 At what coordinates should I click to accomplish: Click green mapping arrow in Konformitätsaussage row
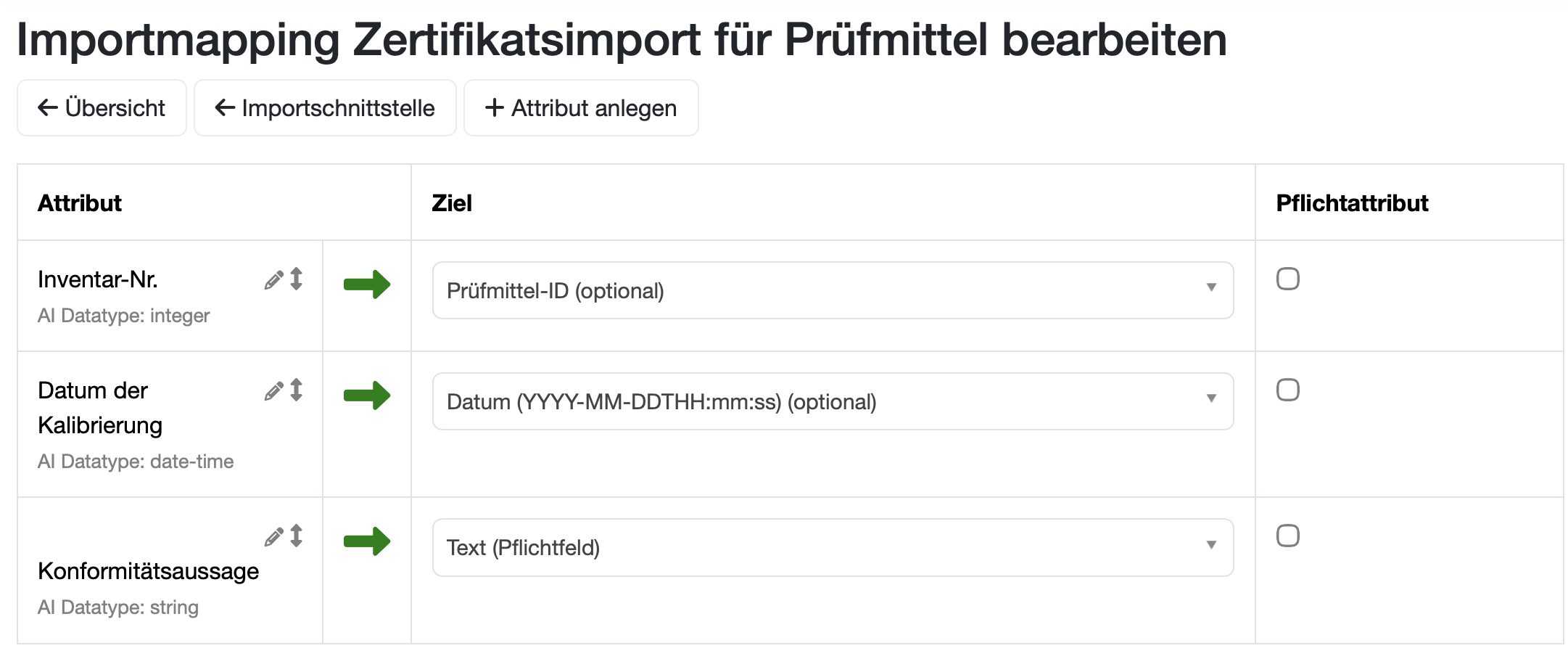pyautogui.click(x=367, y=541)
